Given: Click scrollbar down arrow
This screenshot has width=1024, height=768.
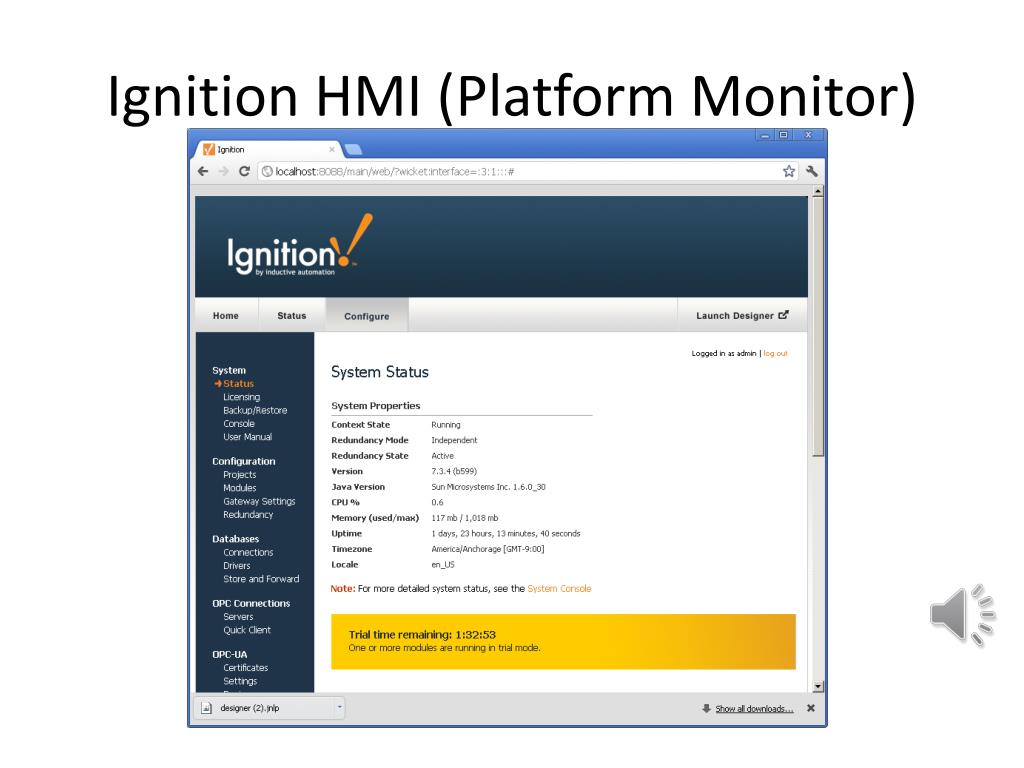Looking at the screenshot, I should click(x=818, y=686).
